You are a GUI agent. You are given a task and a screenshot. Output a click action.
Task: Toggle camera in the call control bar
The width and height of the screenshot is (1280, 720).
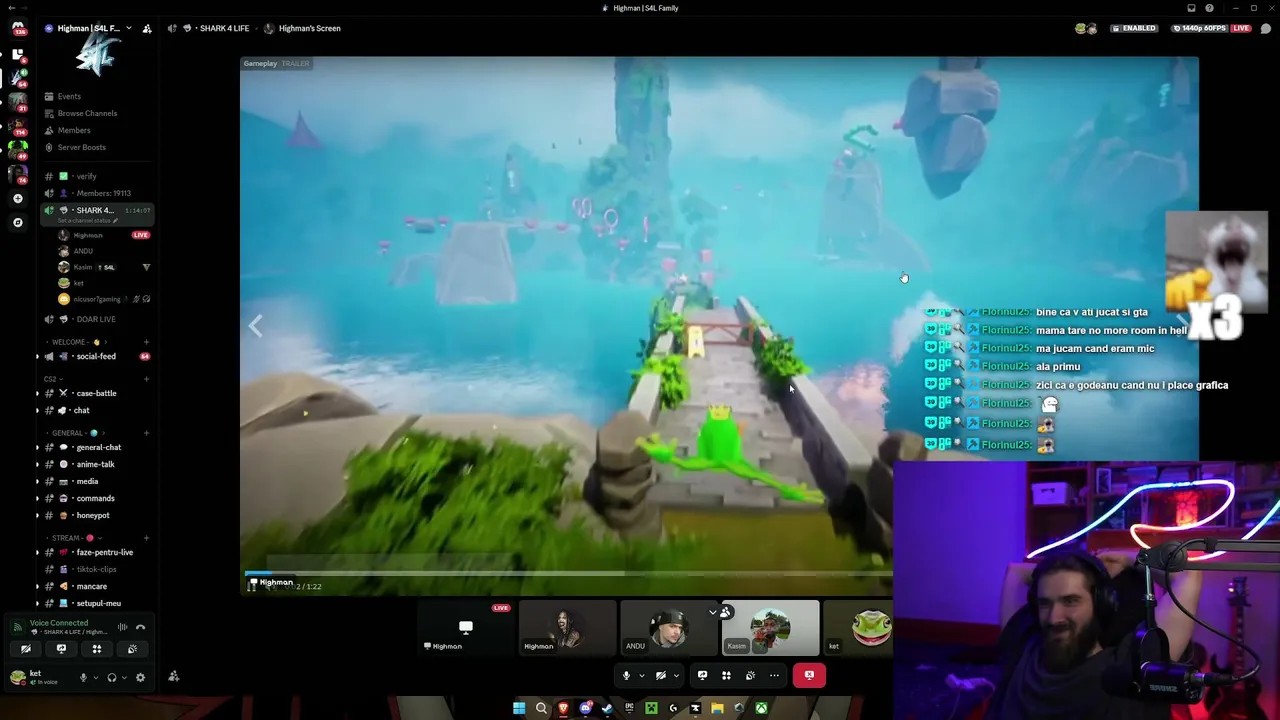click(660, 675)
